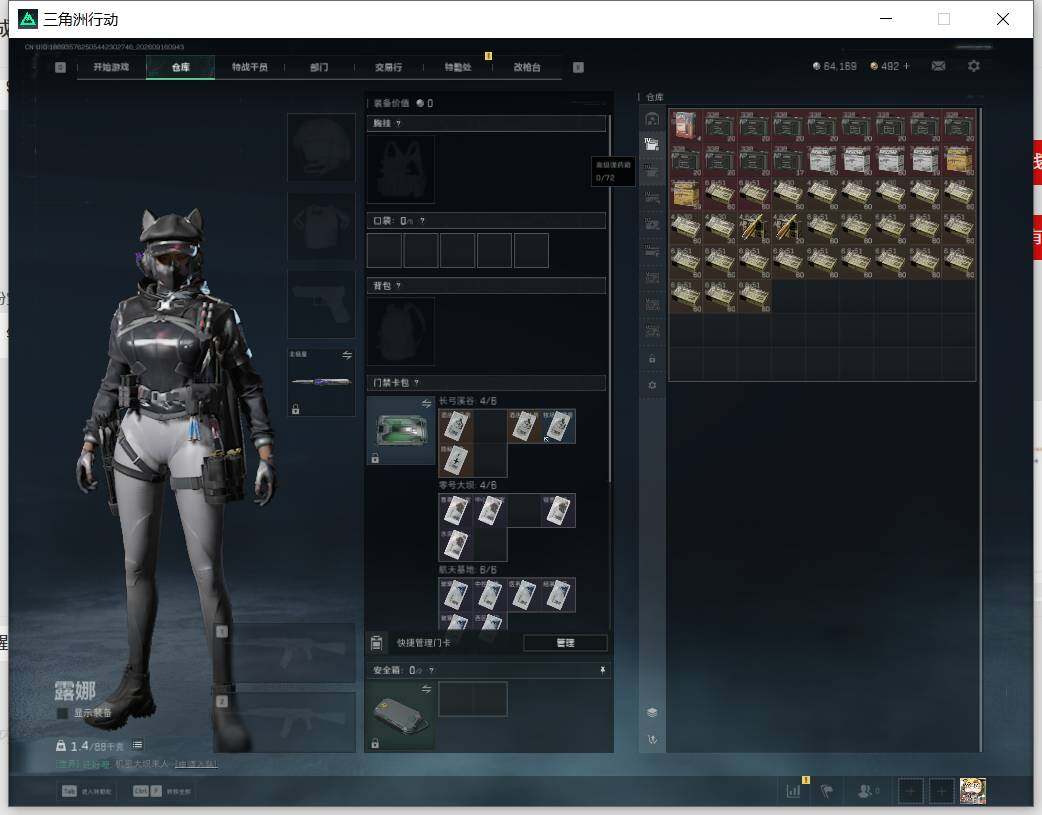Click the lock icon in the warehouse sidebar

point(652,359)
